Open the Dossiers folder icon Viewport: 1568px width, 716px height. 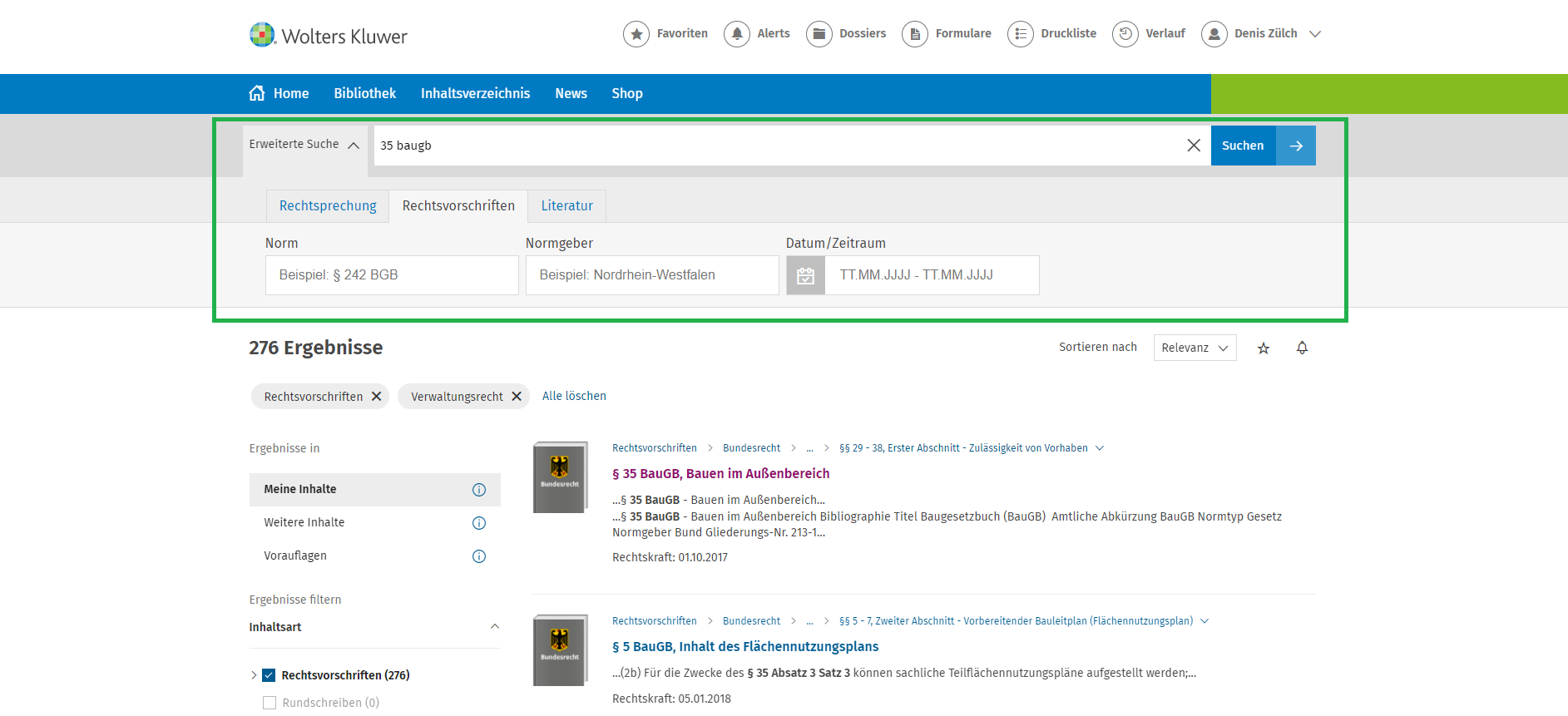pyautogui.click(x=819, y=34)
